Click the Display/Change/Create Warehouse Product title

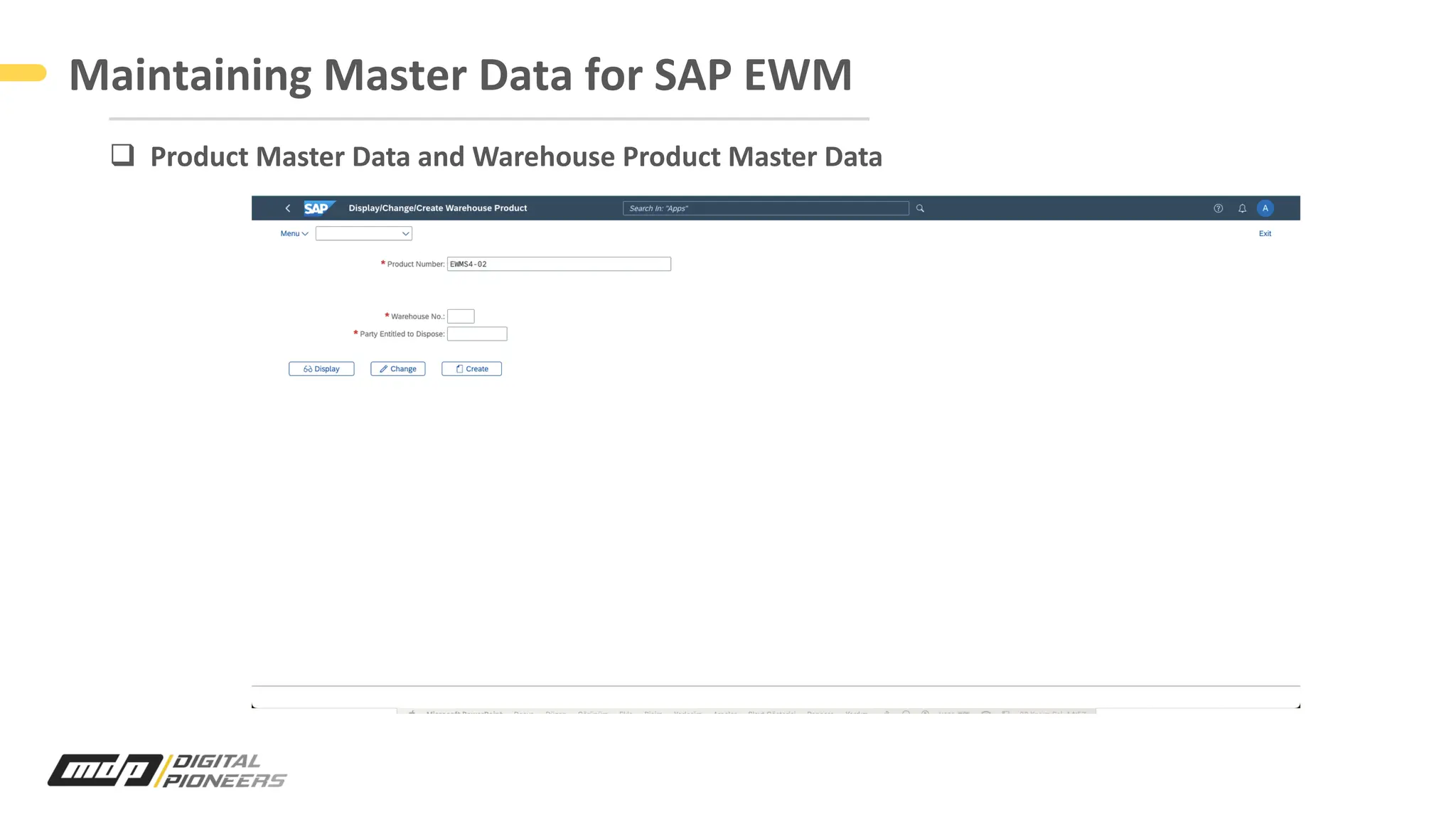tap(438, 208)
